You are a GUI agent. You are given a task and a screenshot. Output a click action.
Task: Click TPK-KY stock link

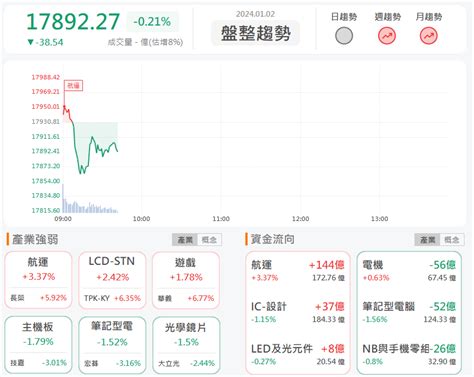tap(97, 298)
